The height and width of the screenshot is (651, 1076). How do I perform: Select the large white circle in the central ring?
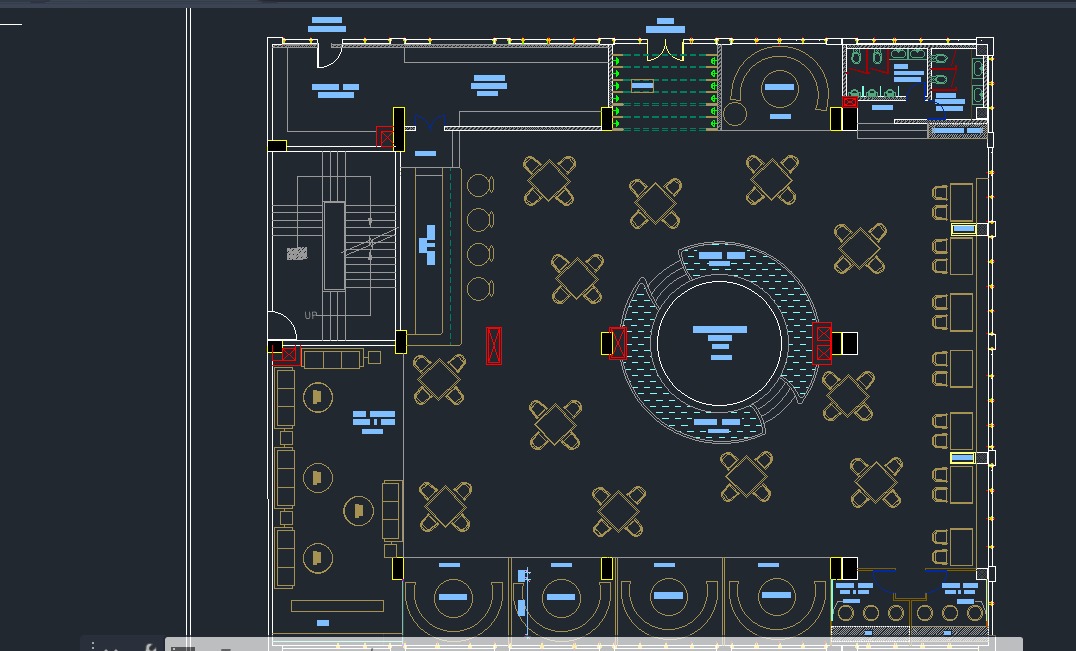[x=719, y=342]
